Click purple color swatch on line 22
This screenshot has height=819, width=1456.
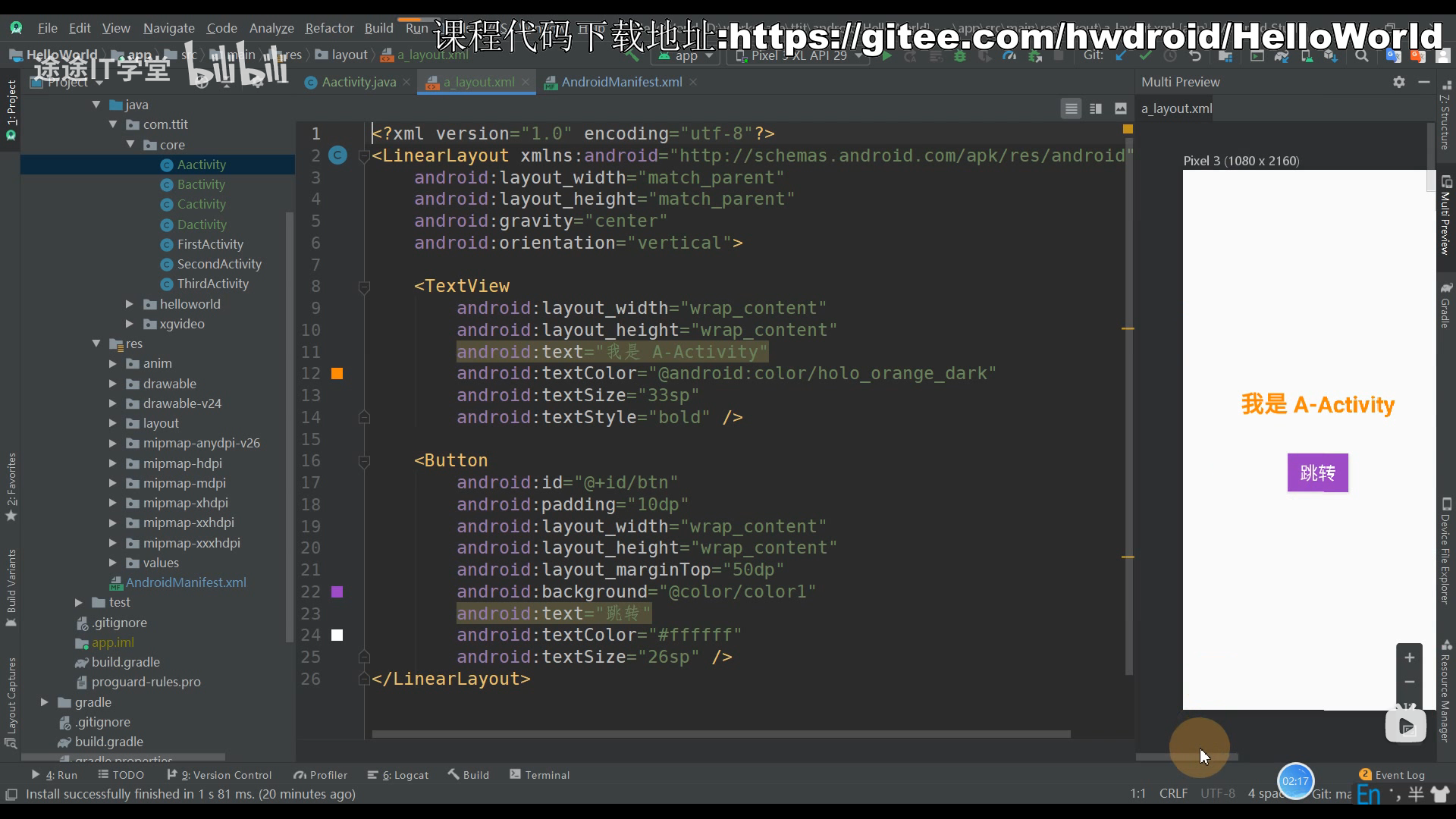[x=337, y=591]
